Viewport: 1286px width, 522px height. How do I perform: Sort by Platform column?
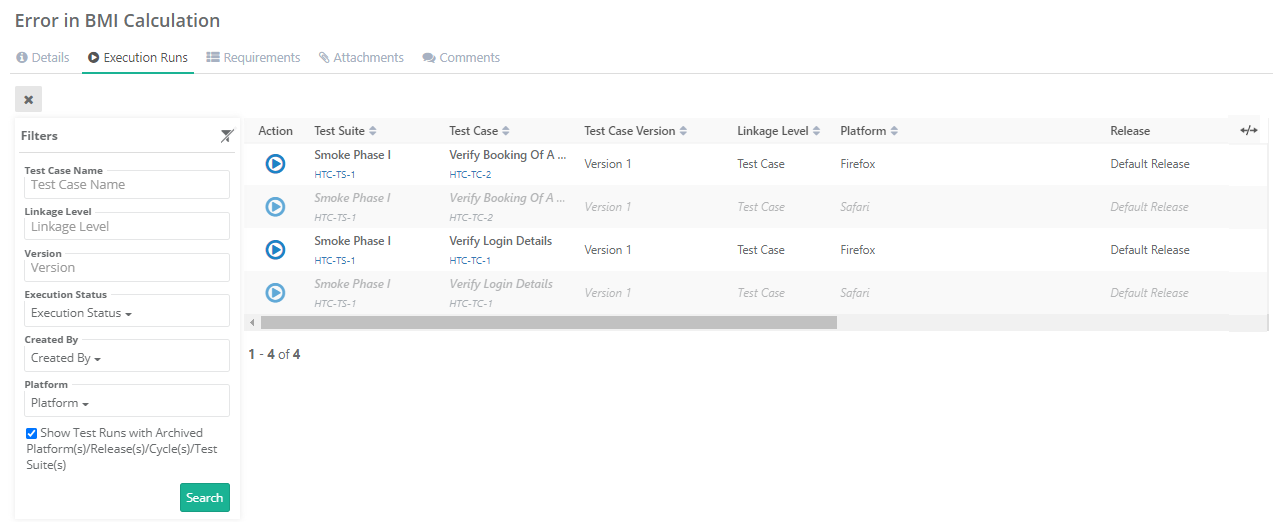869,131
